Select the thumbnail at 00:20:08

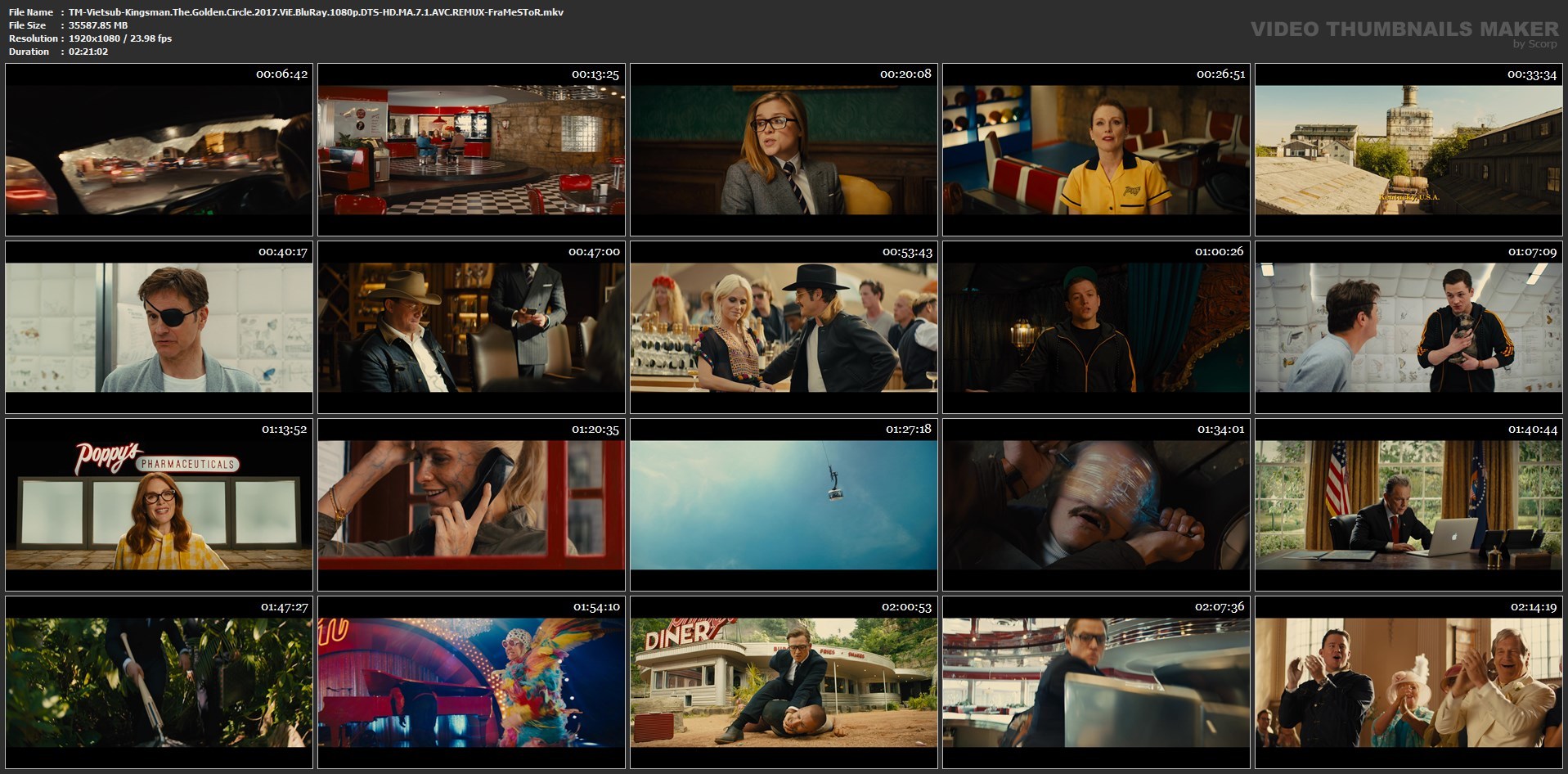pyautogui.click(x=784, y=151)
